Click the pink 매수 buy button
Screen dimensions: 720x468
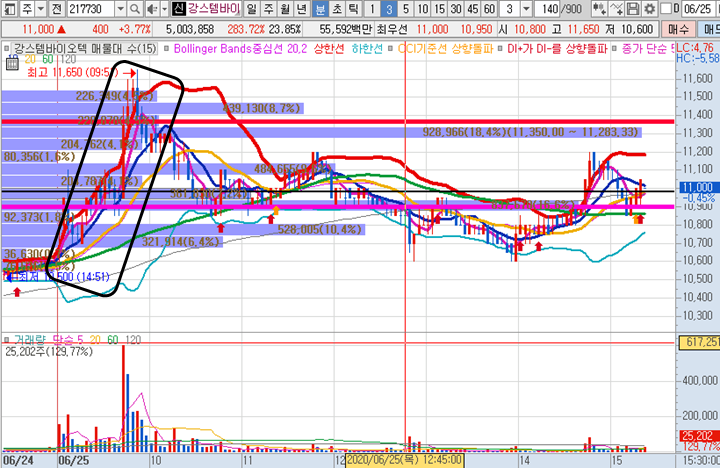[678, 29]
